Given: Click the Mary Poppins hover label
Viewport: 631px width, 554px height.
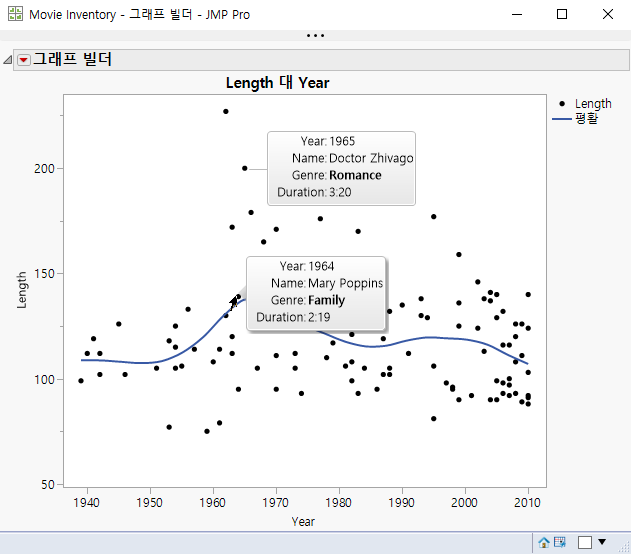Looking at the screenshot, I should point(316,293).
